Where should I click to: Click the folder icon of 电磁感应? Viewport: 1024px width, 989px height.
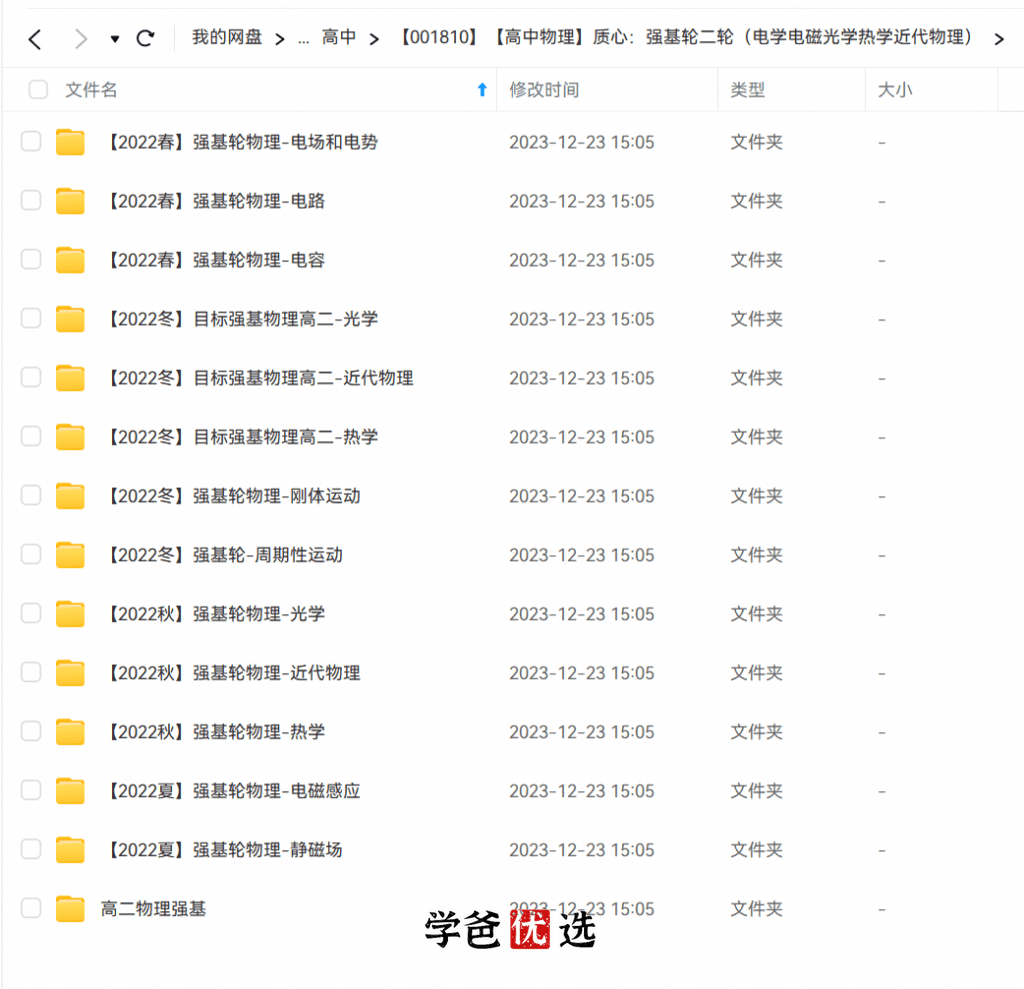(x=70, y=790)
